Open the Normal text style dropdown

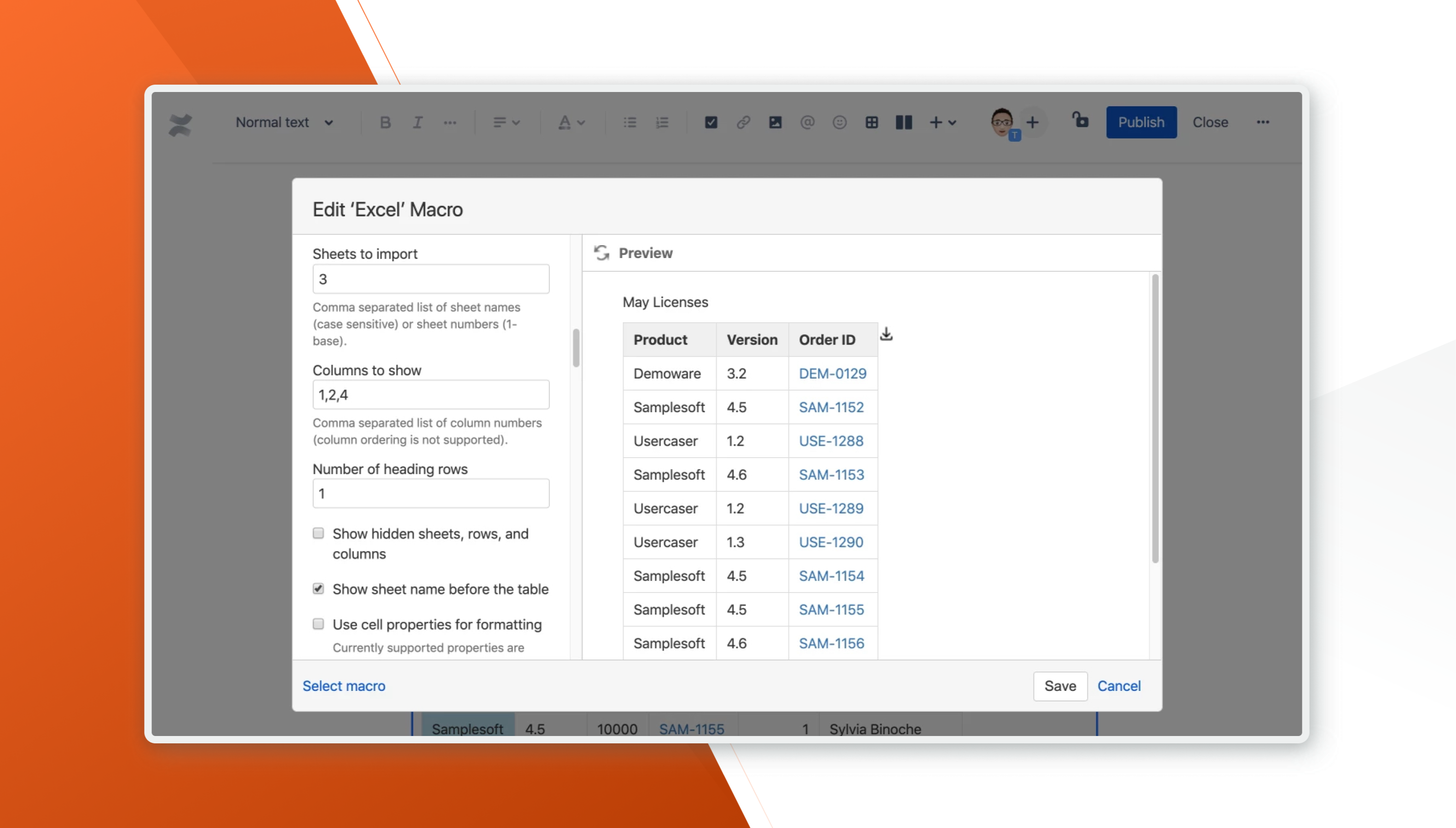pos(284,122)
